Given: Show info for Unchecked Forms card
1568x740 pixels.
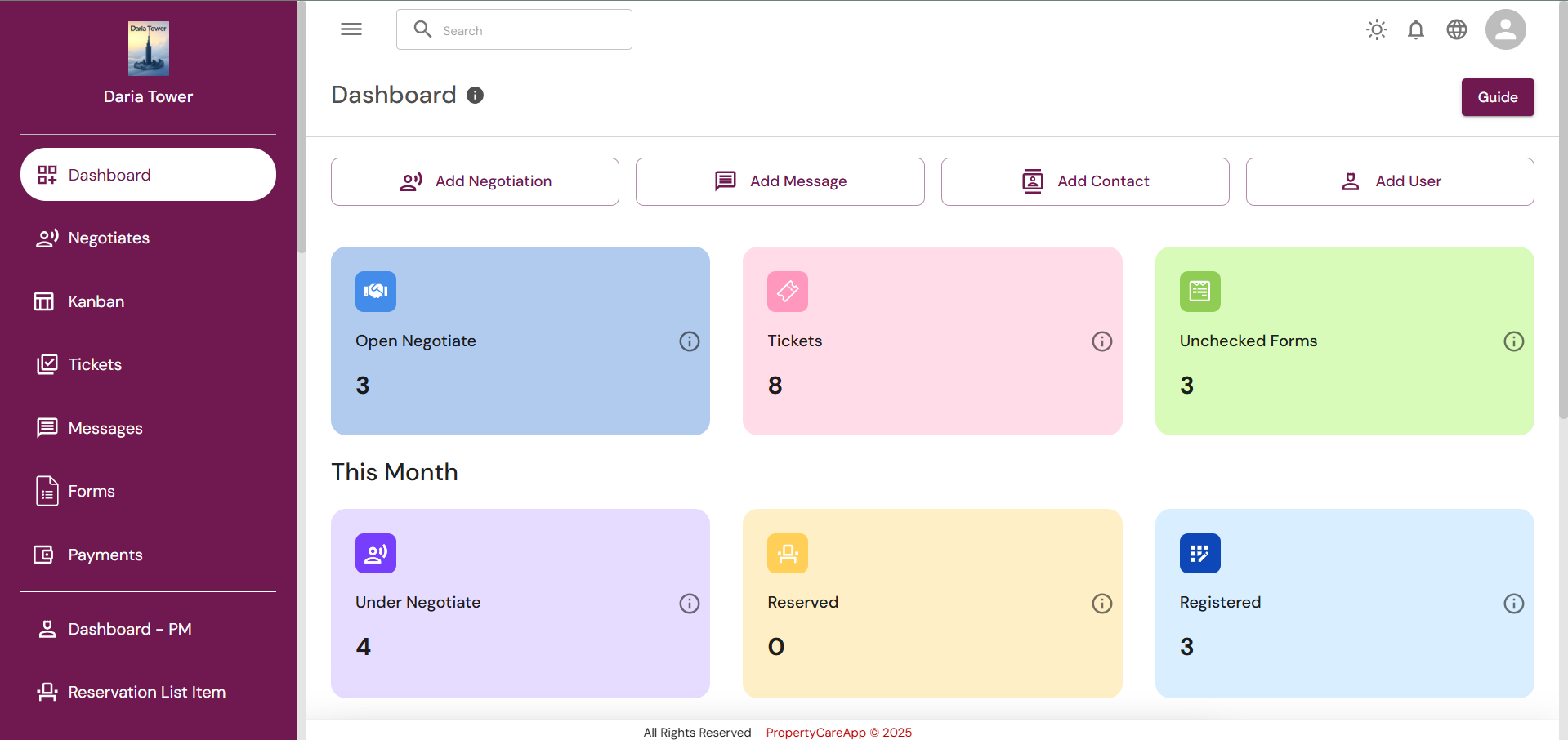Looking at the screenshot, I should [x=1513, y=341].
